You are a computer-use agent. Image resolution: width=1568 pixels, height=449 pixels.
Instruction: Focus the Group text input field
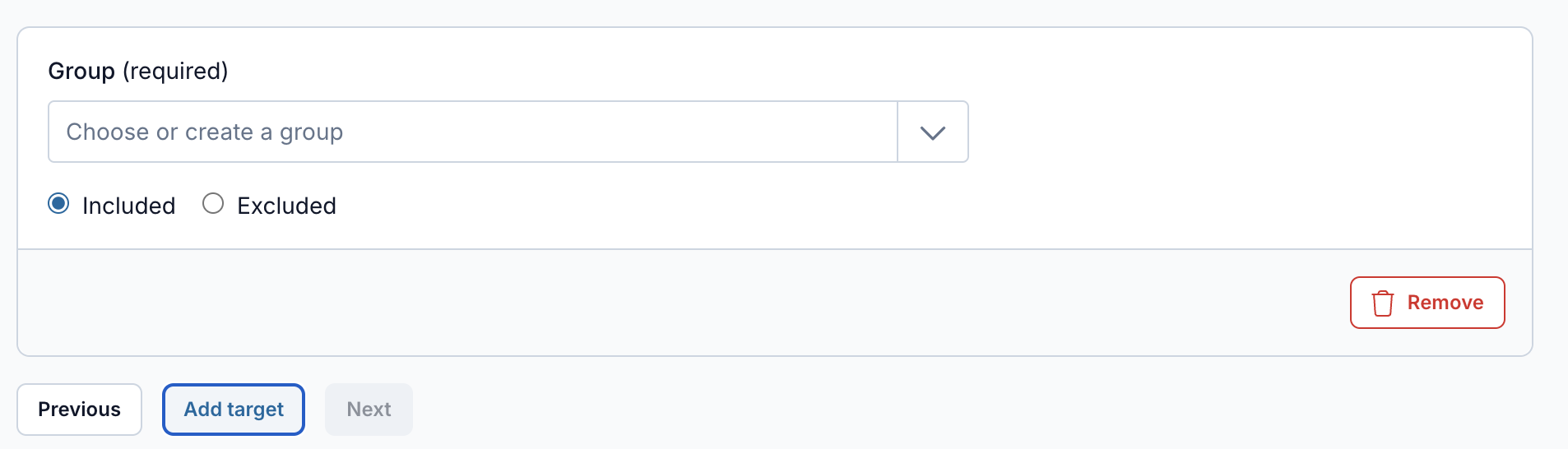click(473, 132)
